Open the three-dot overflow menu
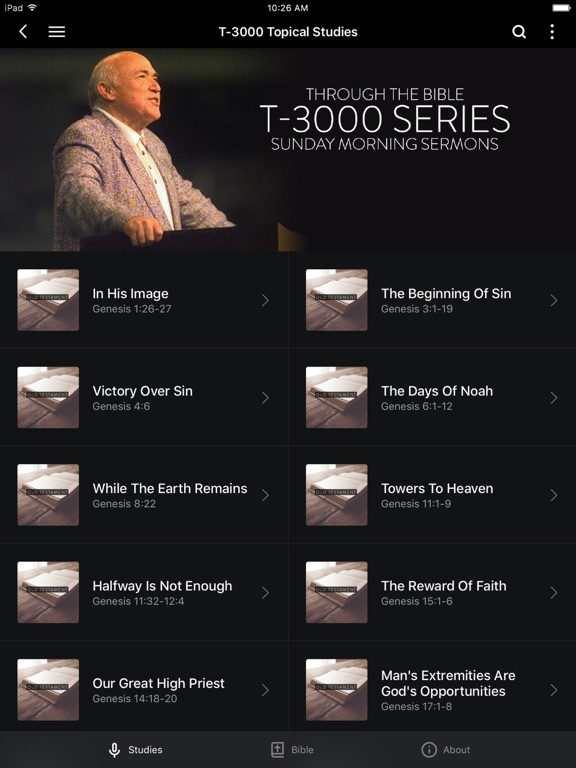Viewport: 576px width, 768px height. pos(552,32)
